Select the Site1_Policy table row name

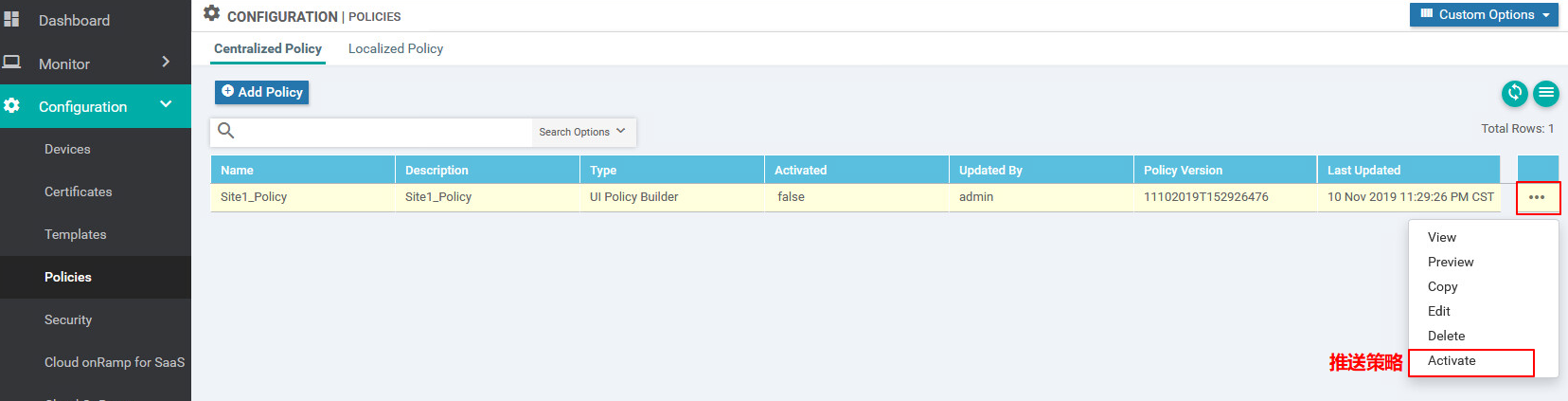pos(254,197)
